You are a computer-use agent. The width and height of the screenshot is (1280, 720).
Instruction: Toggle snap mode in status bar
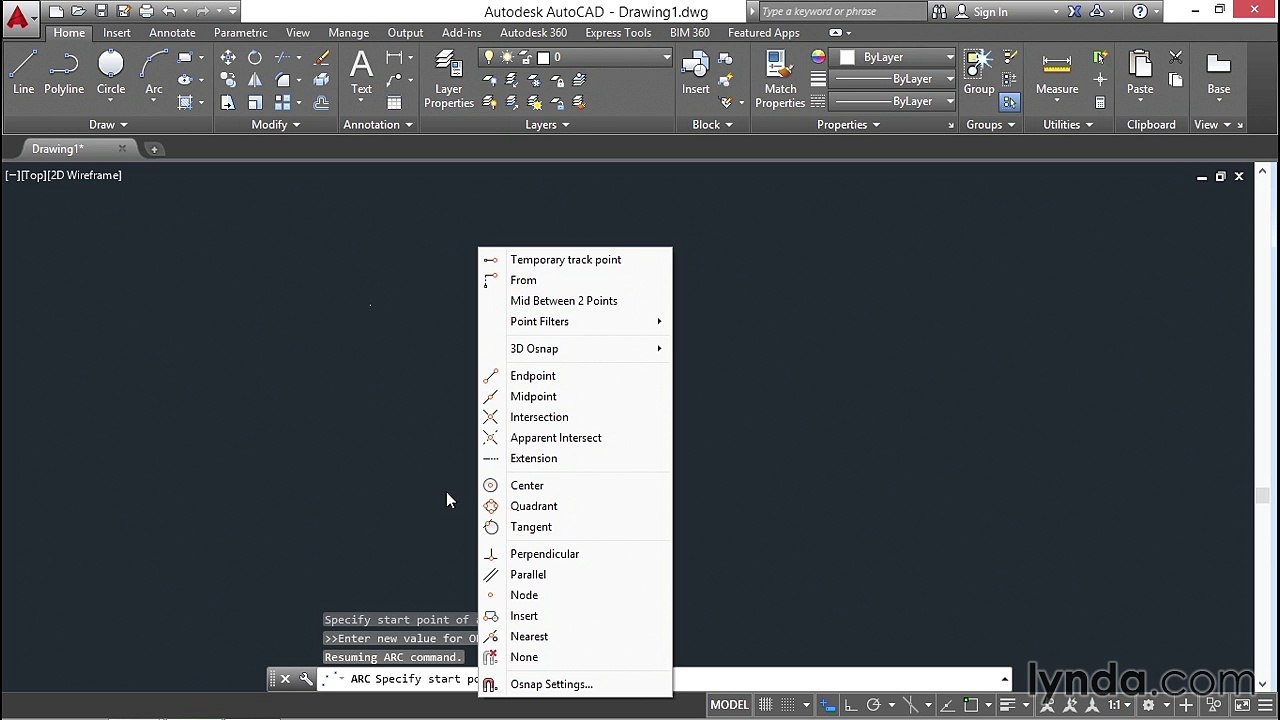coord(787,705)
